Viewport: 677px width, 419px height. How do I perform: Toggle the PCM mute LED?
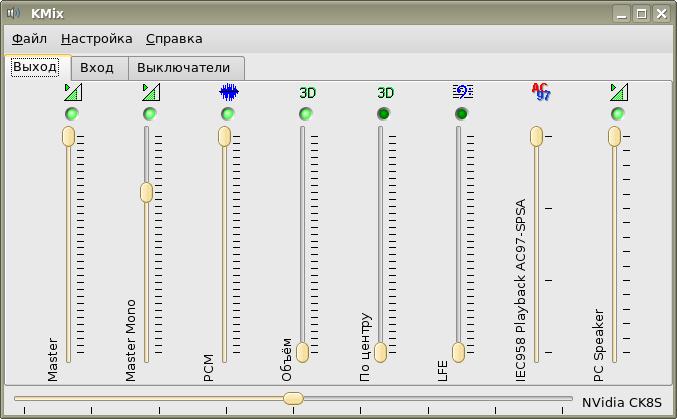click(x=228, y=114)
